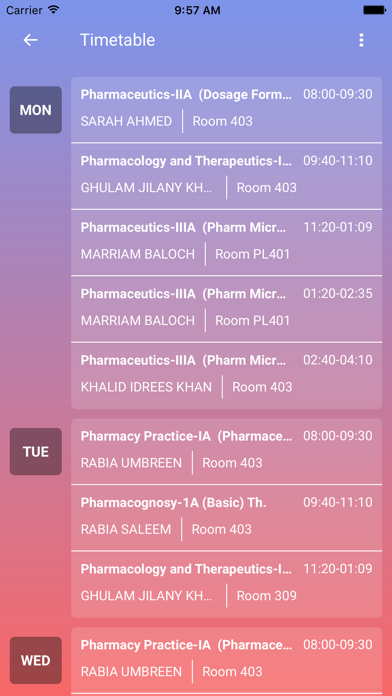The image size is (392, 696).
Task: Open Monday 09:40 Pharmacology and Therapeutics class
Action: [x=226, y=176]
